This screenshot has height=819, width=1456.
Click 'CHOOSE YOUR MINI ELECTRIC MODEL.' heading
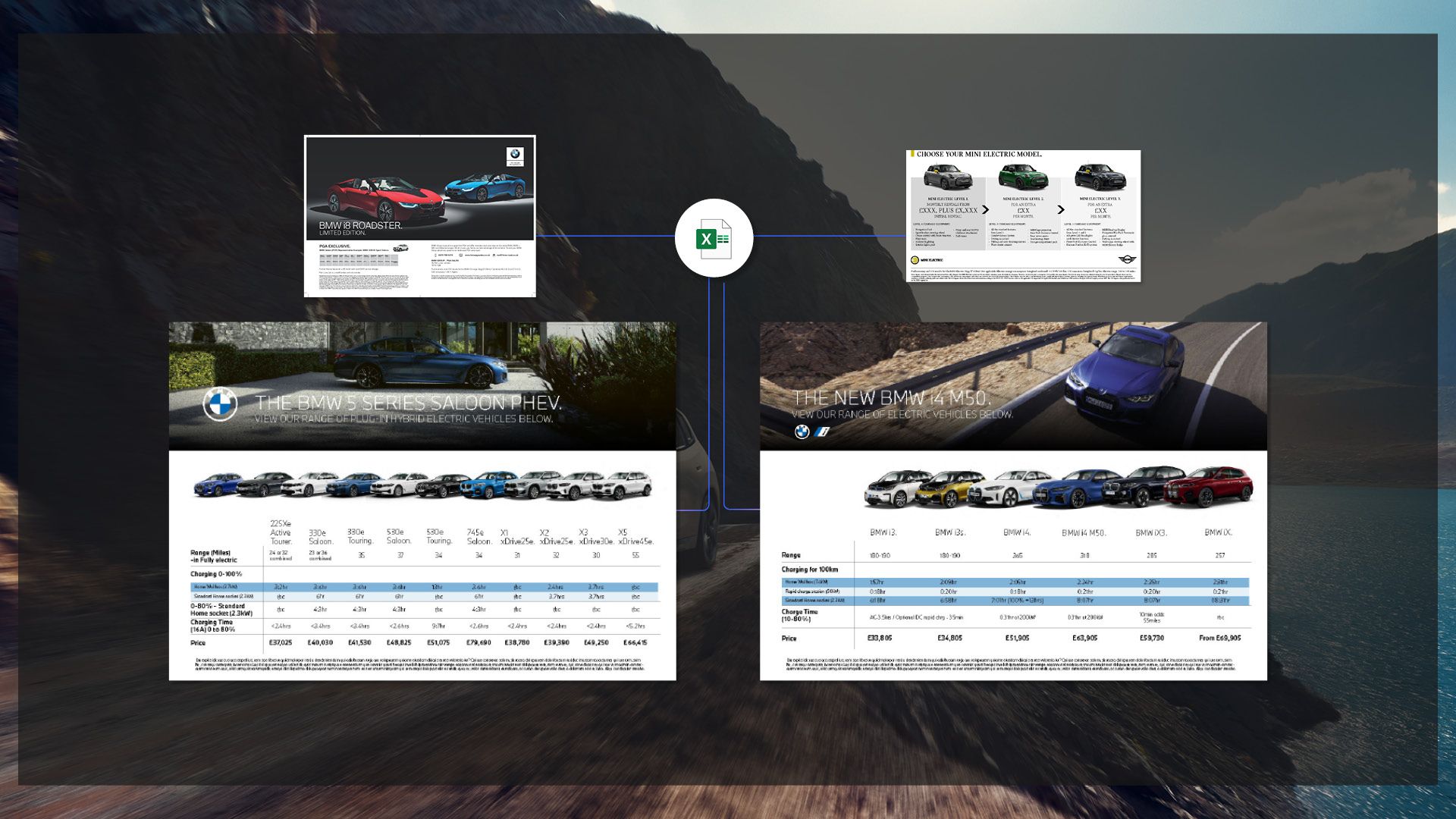pyautogui.click(x=979, y=154)
